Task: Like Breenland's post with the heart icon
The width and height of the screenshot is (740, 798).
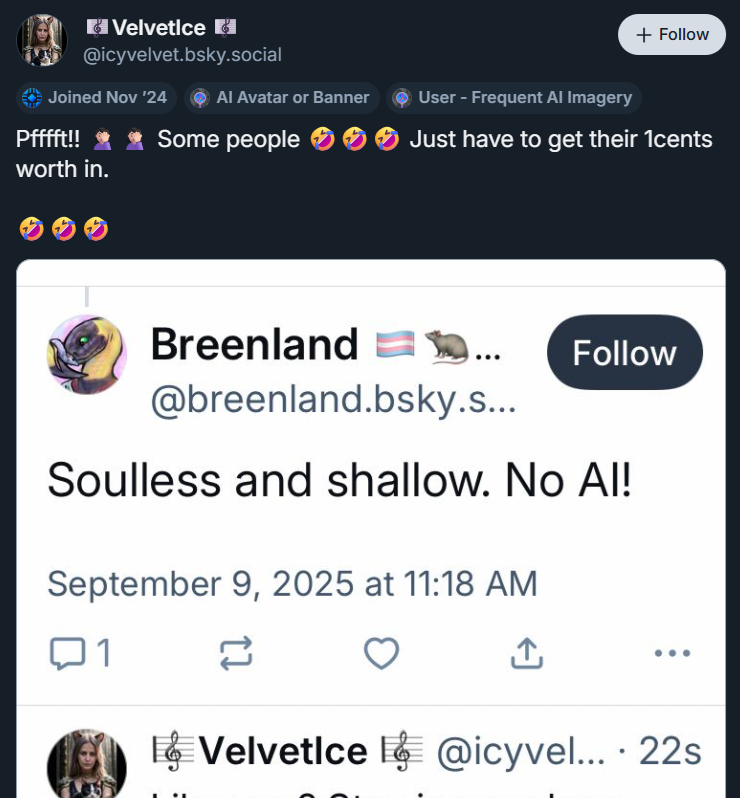Action: 381,653
